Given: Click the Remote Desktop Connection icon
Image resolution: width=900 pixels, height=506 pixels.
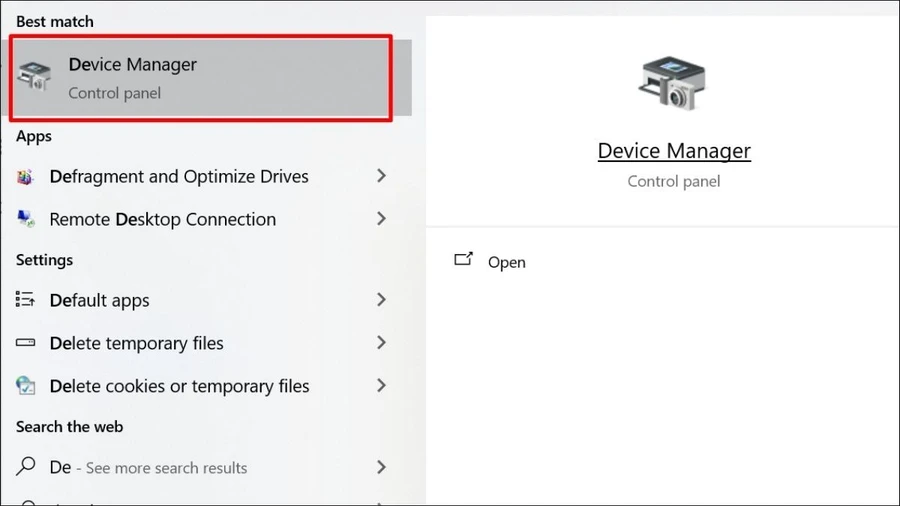Looking at the screenshot, I should 25,219.
